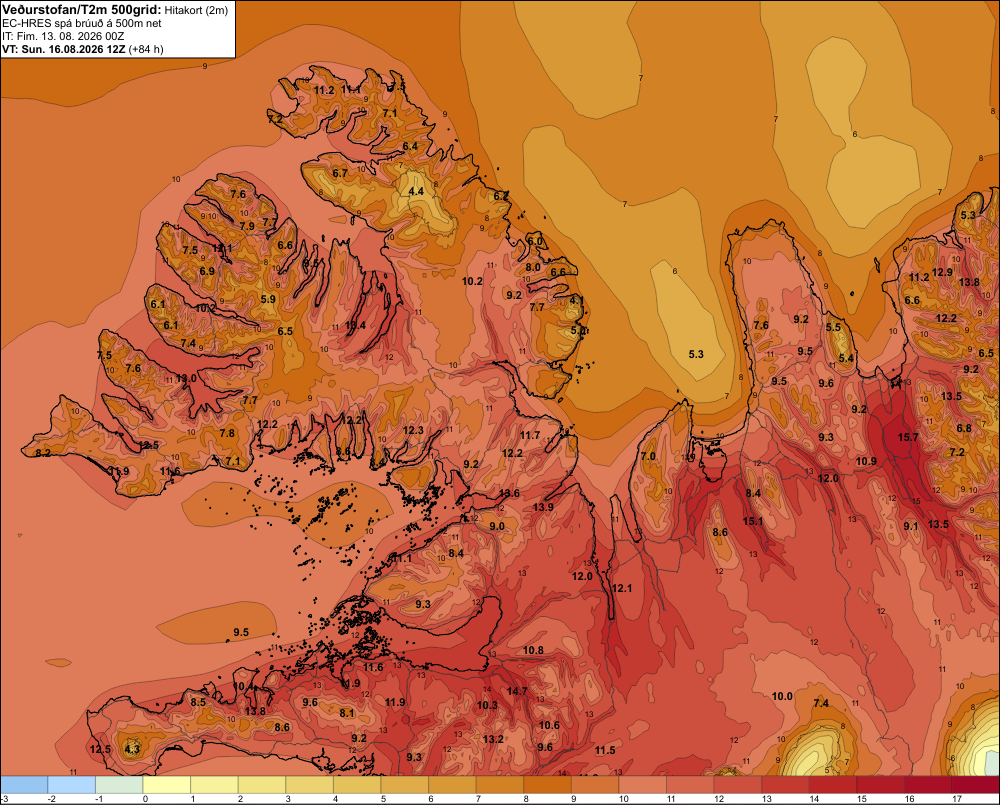The width and height of the screenshot is (1000, 805).
Task: Pick the legend swatch between -1 and 0
Action: coord(119,785)
